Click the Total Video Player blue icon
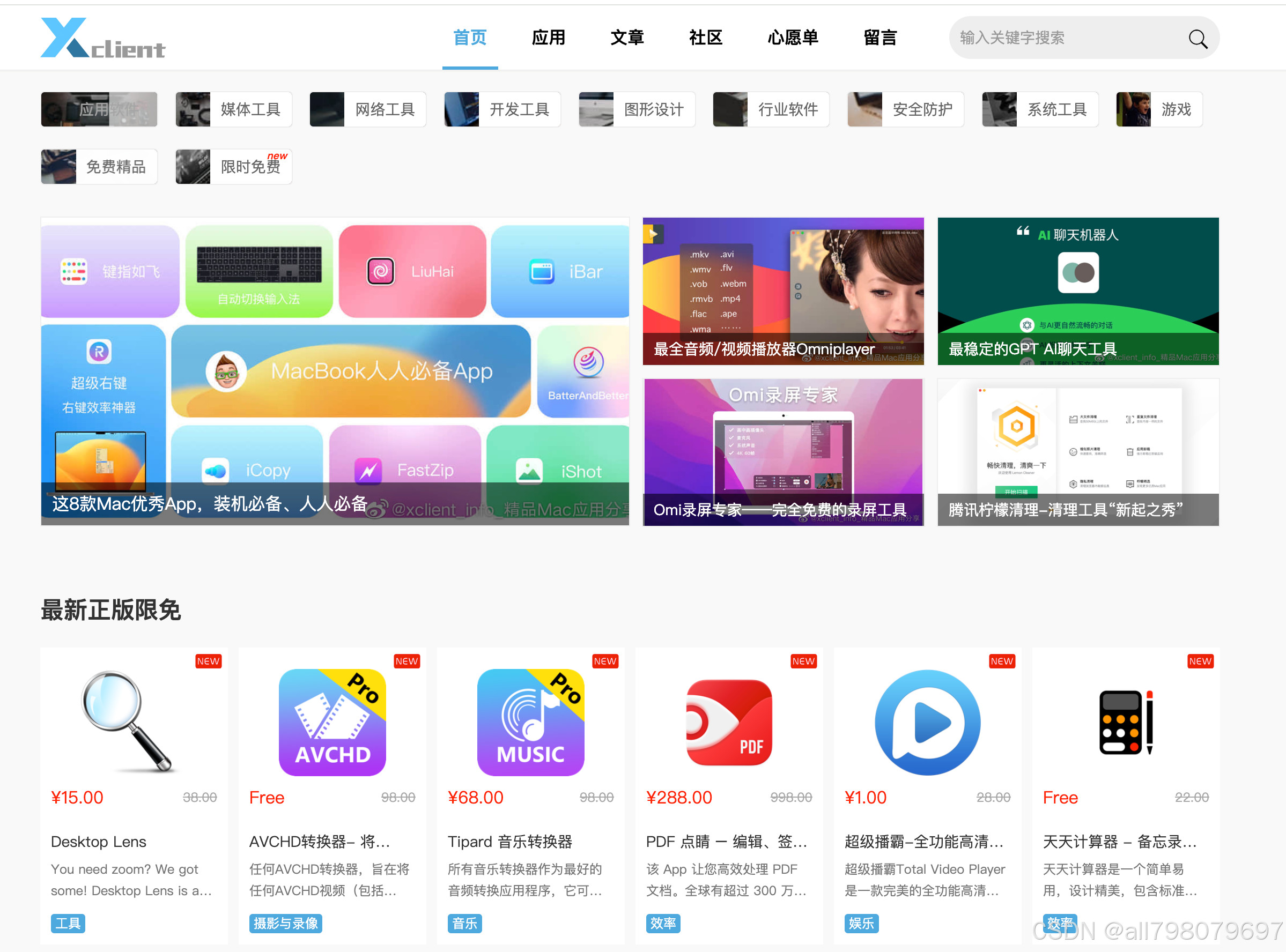Viewport: 1286px width, 952px height. 927,722
